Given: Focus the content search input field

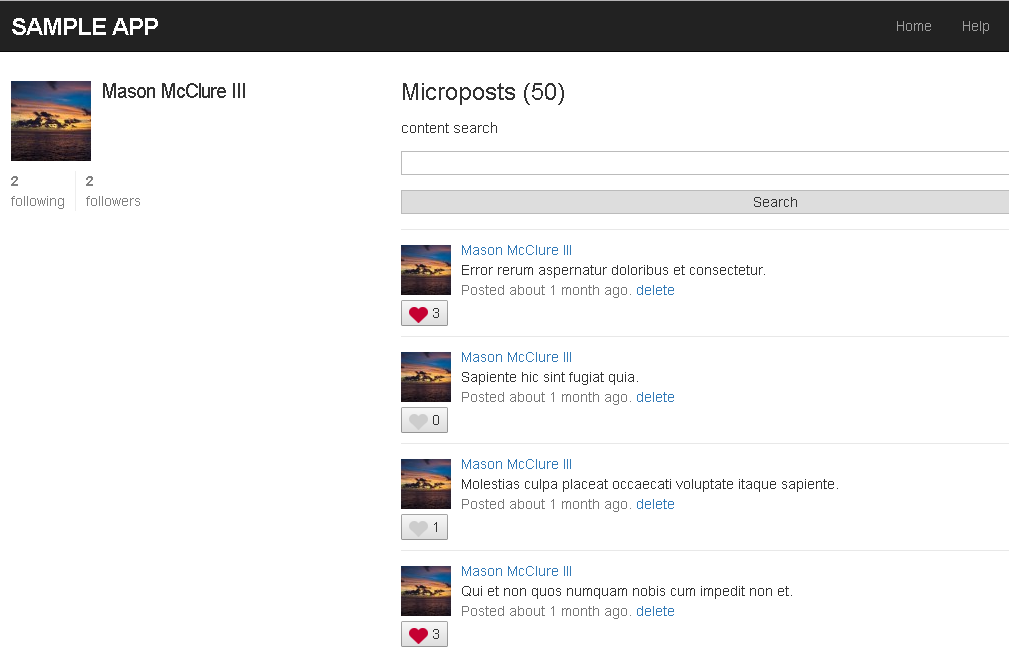Looking at the screenshot, I should coord(705,163).
